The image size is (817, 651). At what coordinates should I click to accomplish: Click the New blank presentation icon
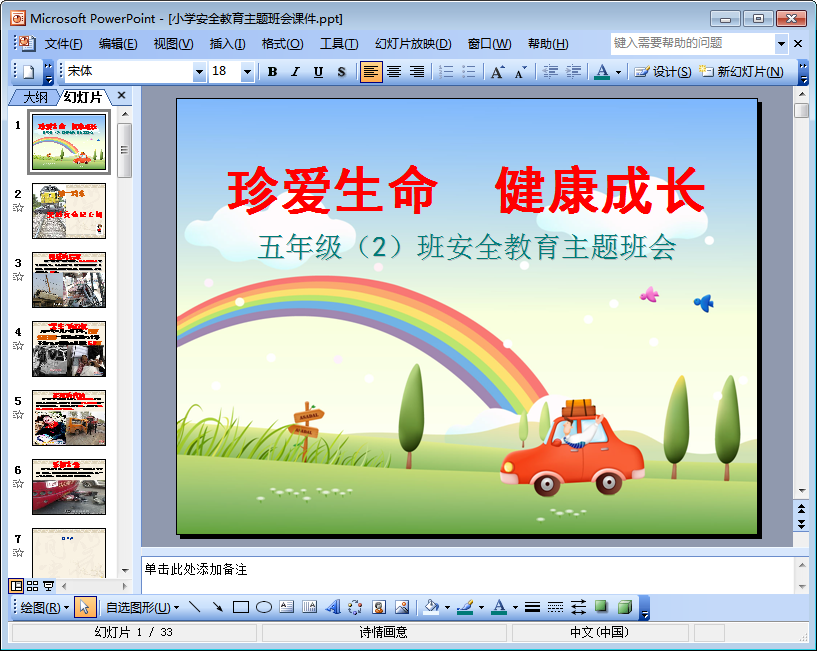pos(29,71)
